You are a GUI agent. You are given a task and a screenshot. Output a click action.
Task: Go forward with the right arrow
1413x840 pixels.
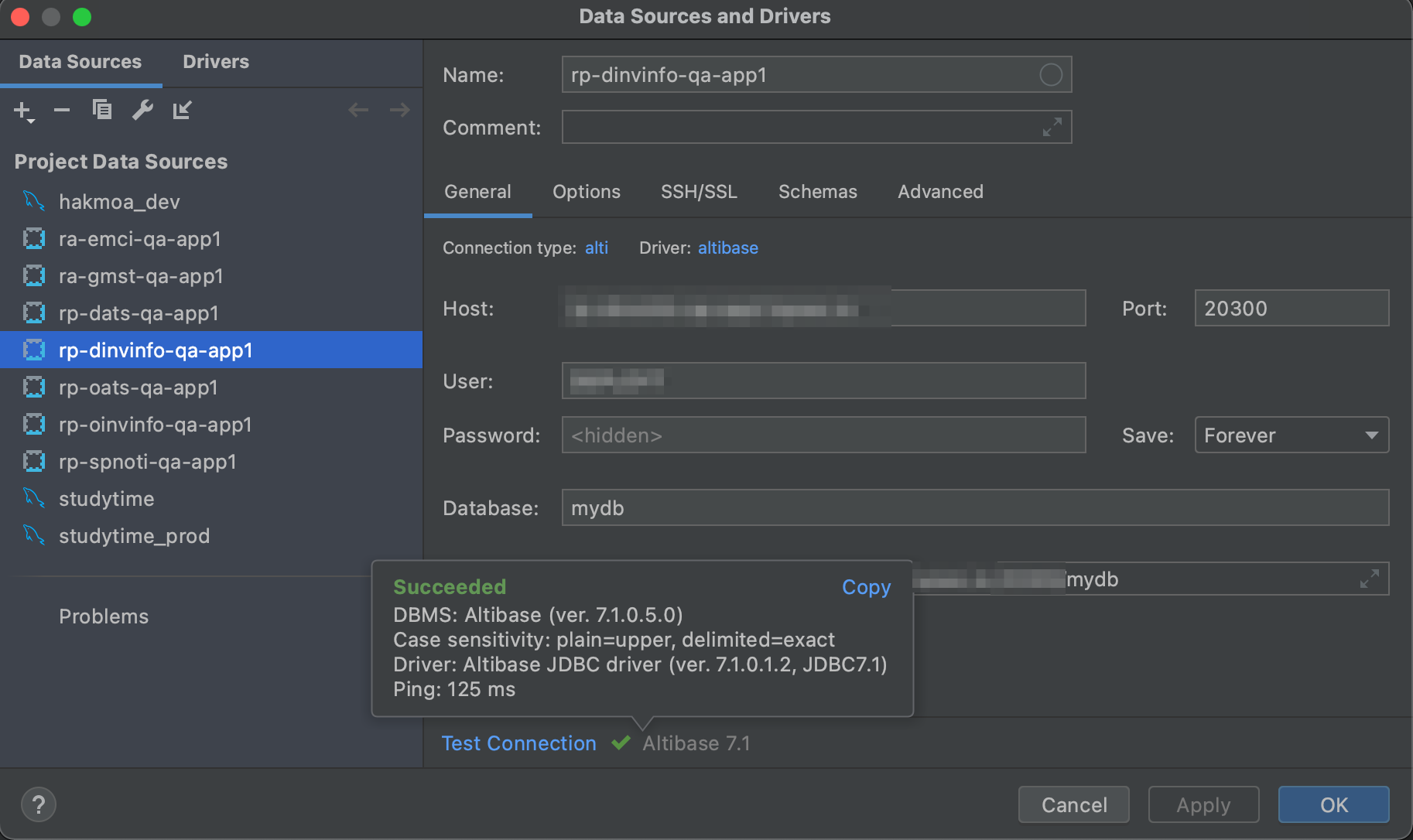click(399, 110)
